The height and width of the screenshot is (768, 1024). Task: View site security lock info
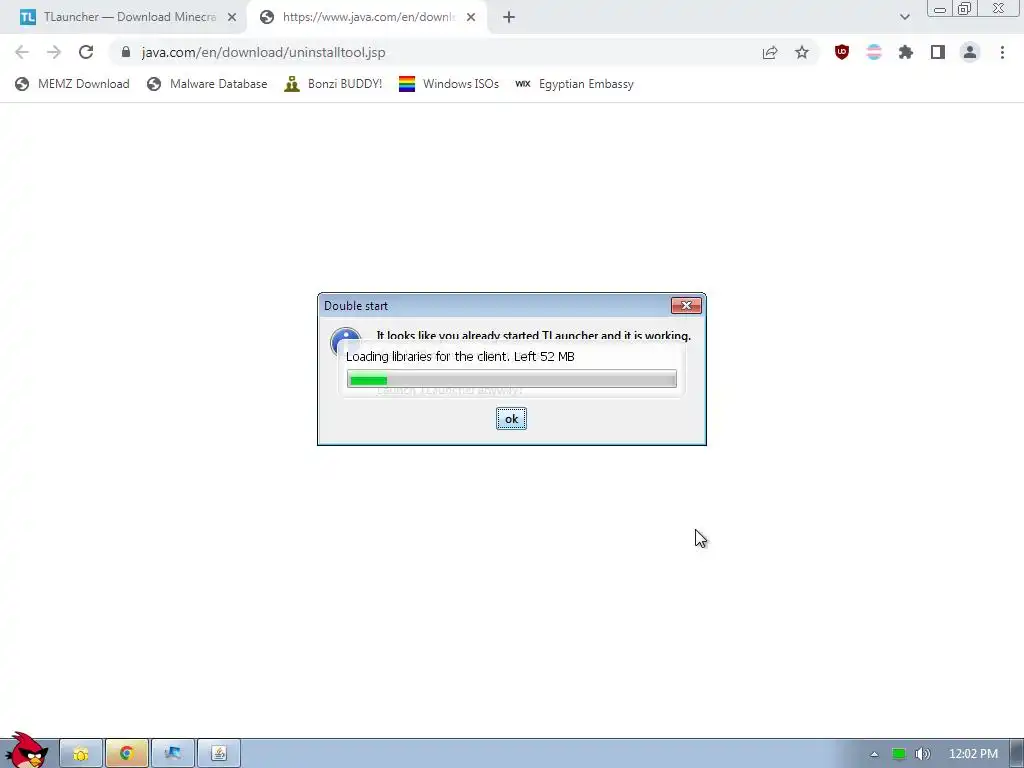click(126, 52)
